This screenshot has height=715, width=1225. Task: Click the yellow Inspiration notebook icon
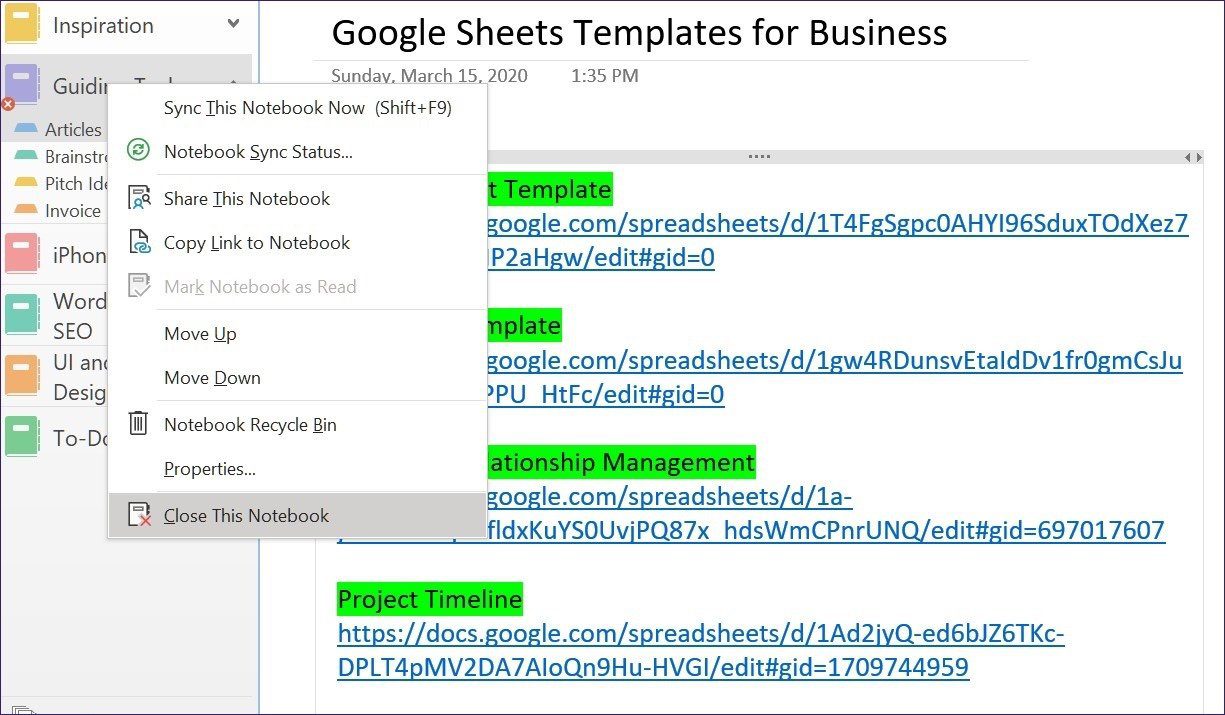tap(21, 24)
